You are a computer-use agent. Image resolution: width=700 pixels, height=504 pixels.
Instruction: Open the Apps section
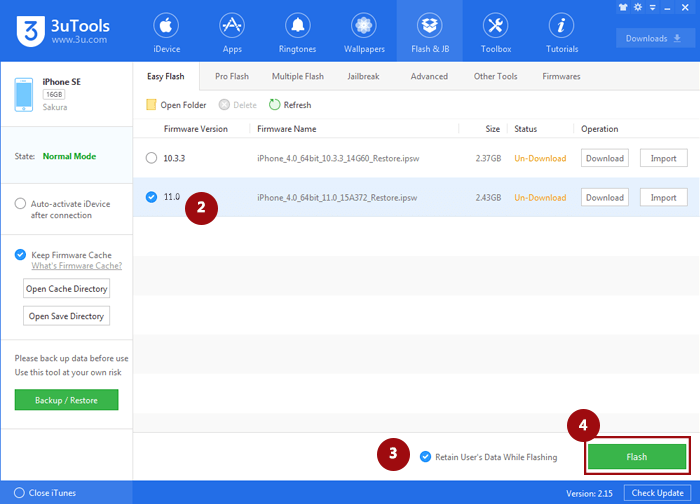click(232, 31)
